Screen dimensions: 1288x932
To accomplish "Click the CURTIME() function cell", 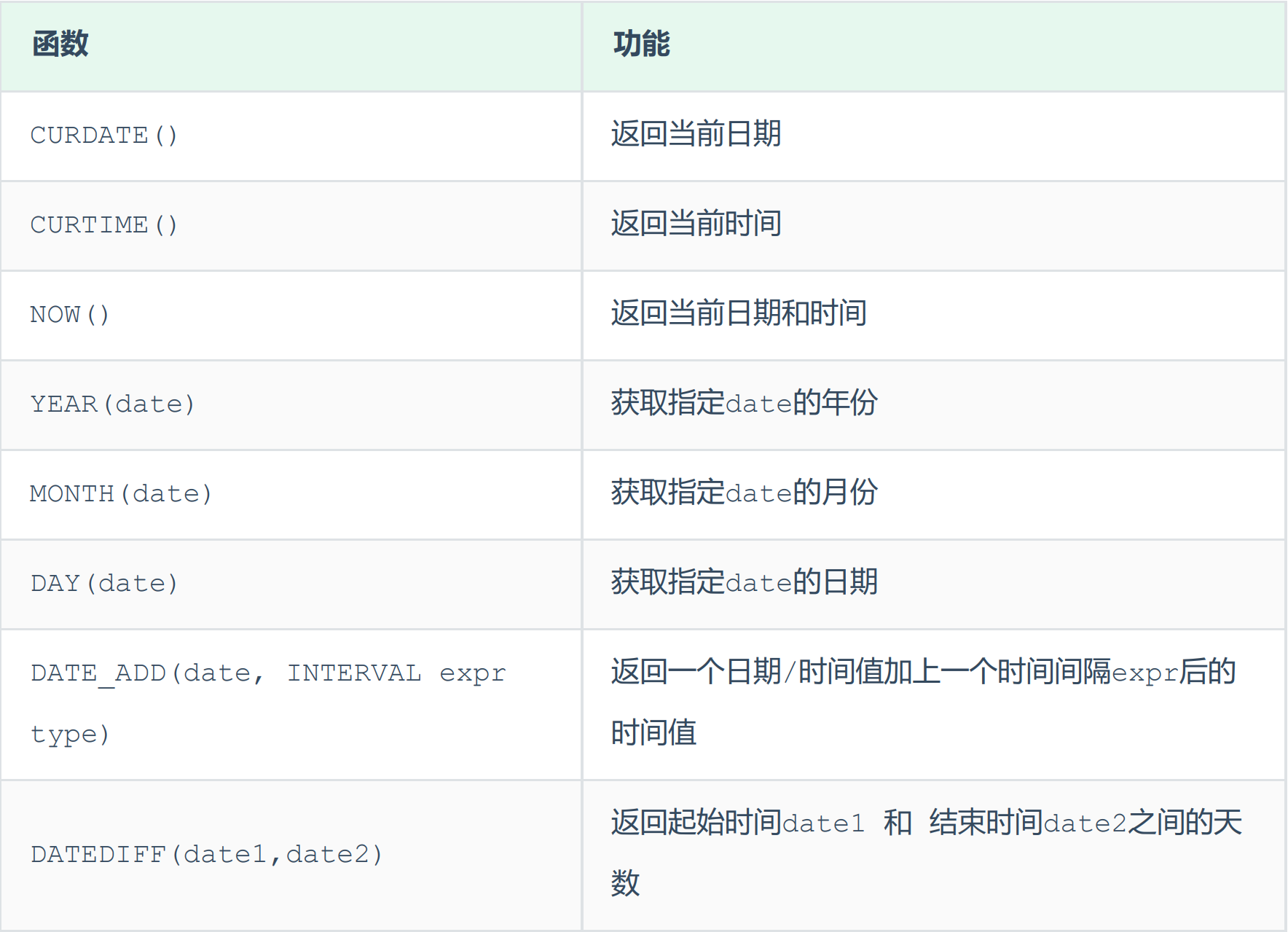I will coord(102,225).
